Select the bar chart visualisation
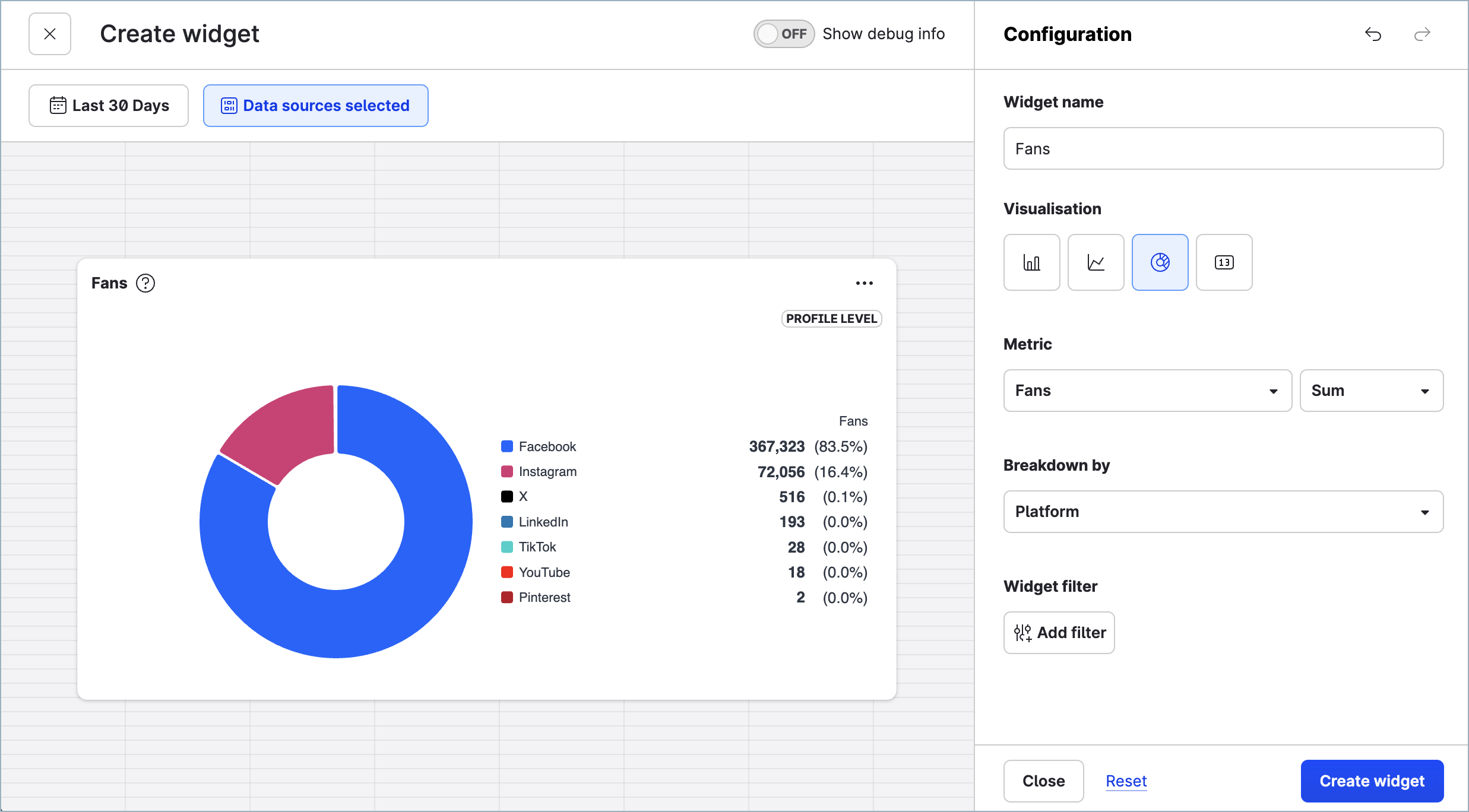This screenshot has width=1469, height=812. pyautogui.click(x=1031, y=262)
